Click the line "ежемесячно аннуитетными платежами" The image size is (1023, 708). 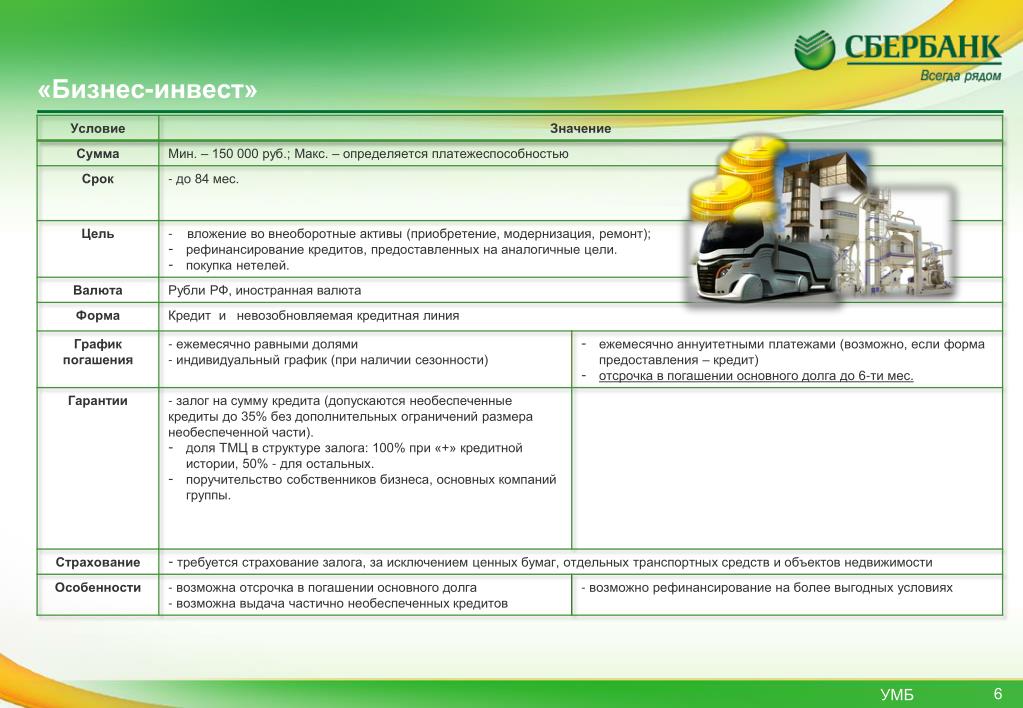[x=791, y=352]
